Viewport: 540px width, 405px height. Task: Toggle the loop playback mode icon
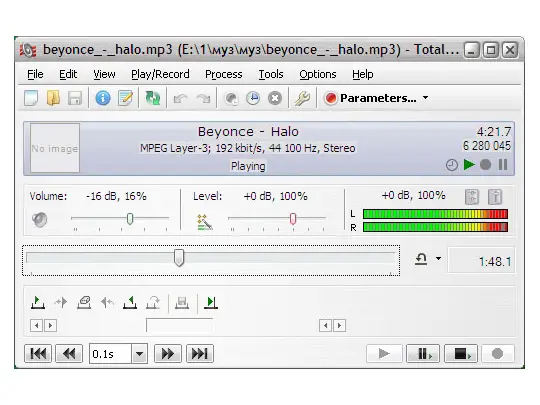[421, 259]
